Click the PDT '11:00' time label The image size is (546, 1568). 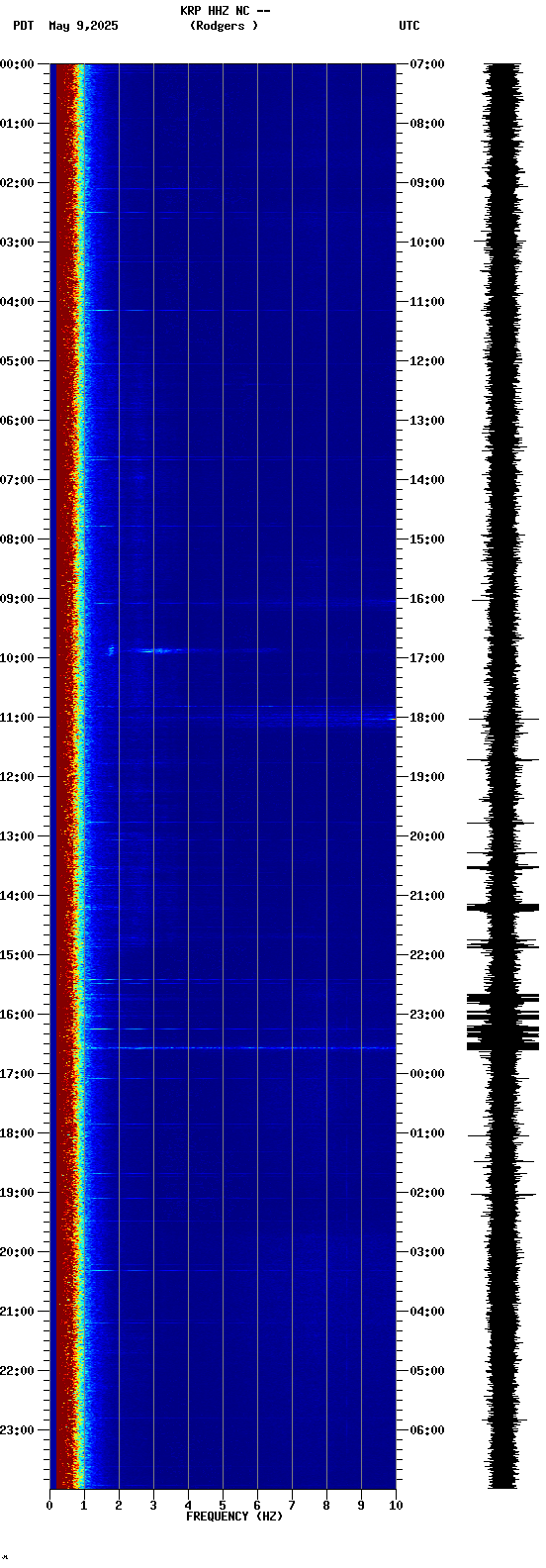pyautogui.click(x=18, y=718)
